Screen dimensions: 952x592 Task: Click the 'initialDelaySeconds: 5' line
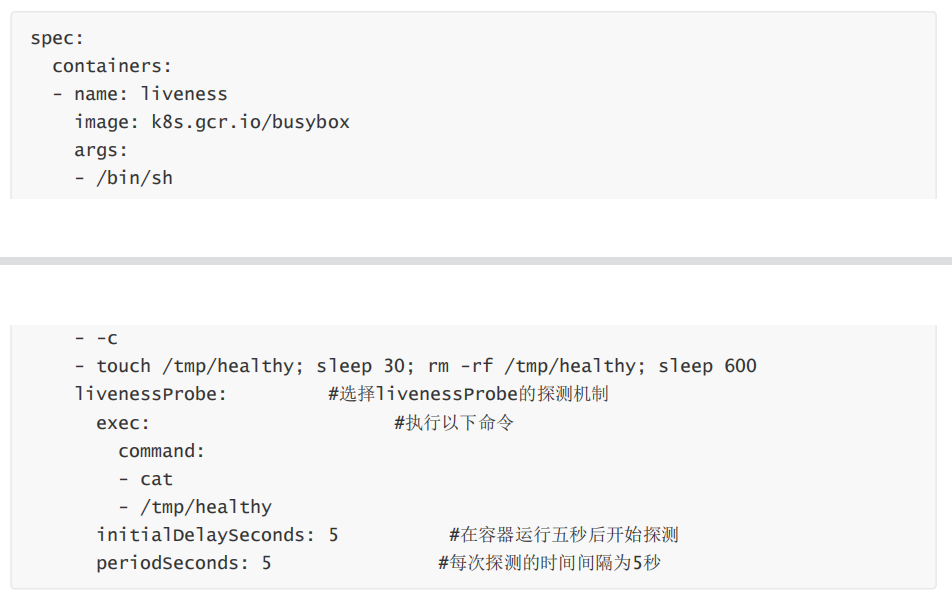tap(217, 535)
